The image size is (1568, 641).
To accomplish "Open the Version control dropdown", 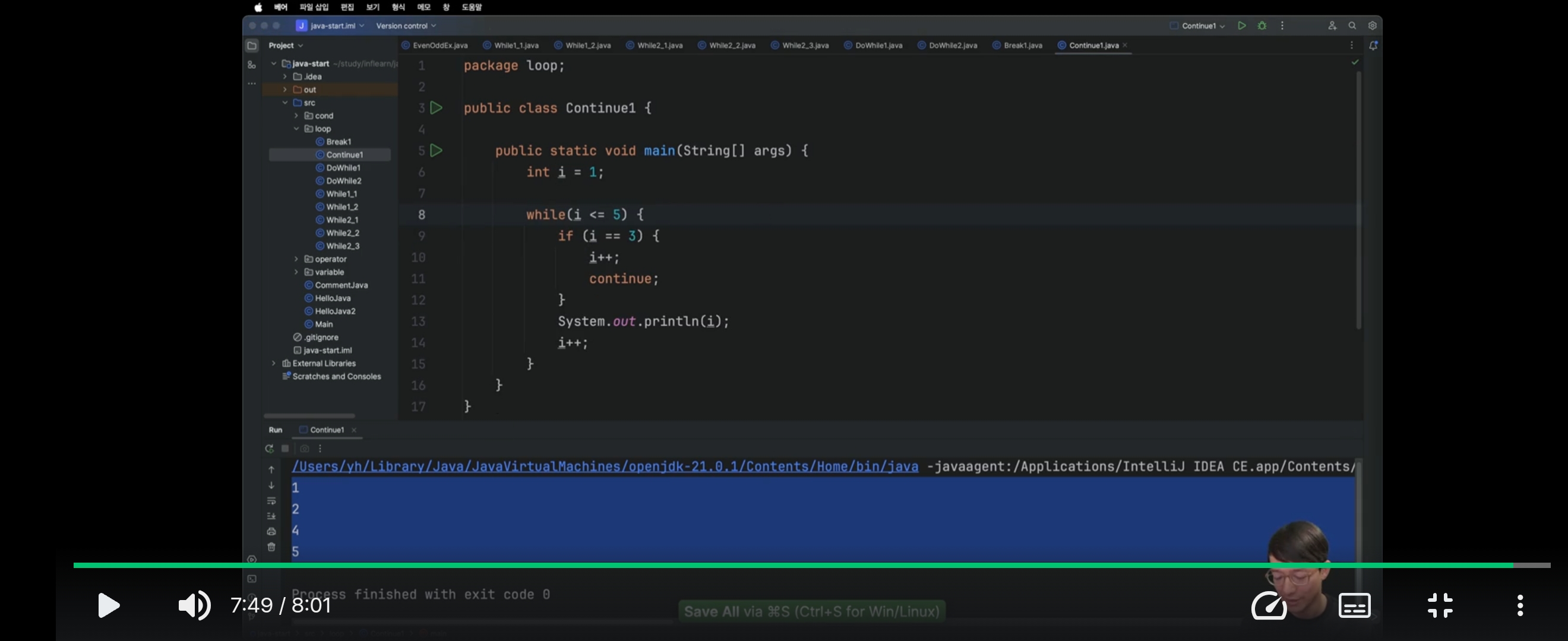I will pos(406,26).
